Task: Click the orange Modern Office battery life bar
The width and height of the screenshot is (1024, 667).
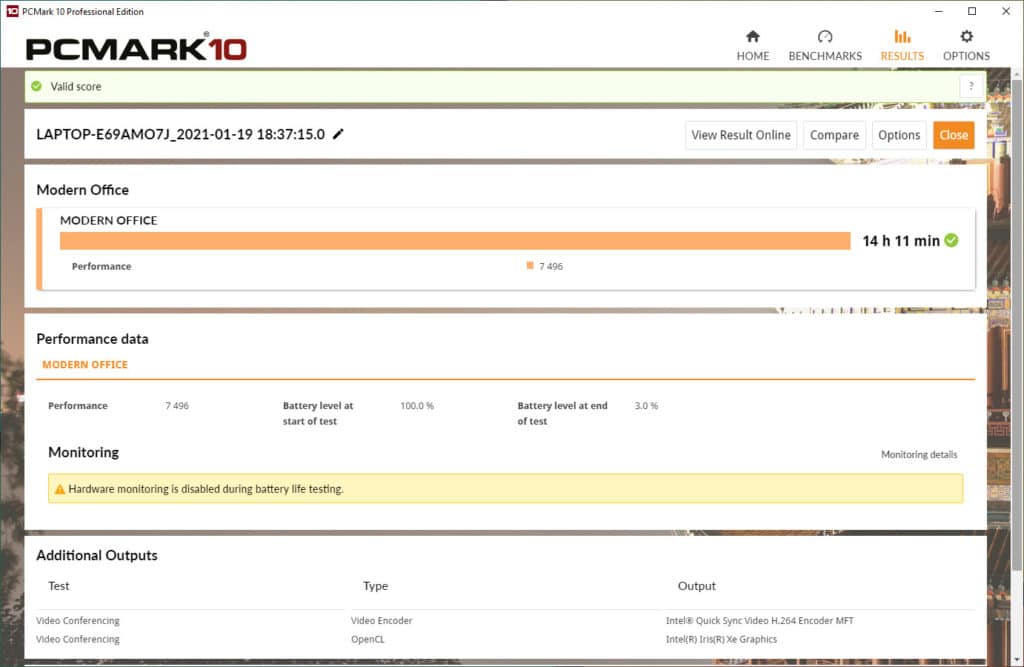Action: [455, 240]
